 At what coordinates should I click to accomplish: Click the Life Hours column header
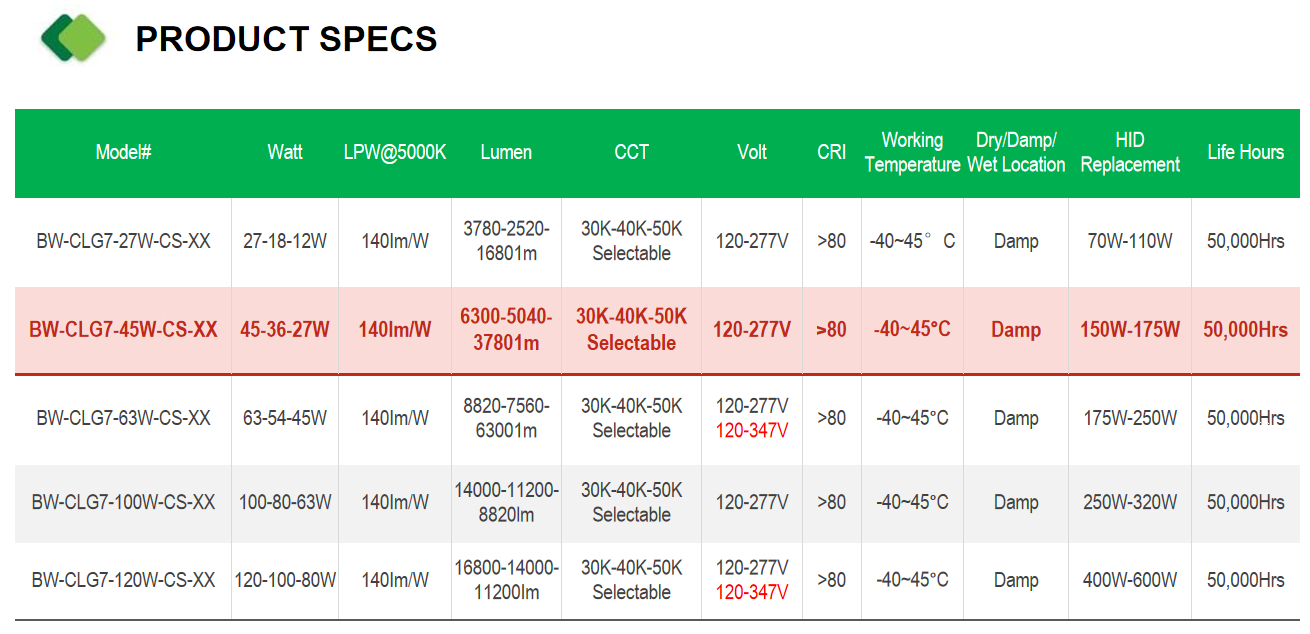pos(1246,152)
